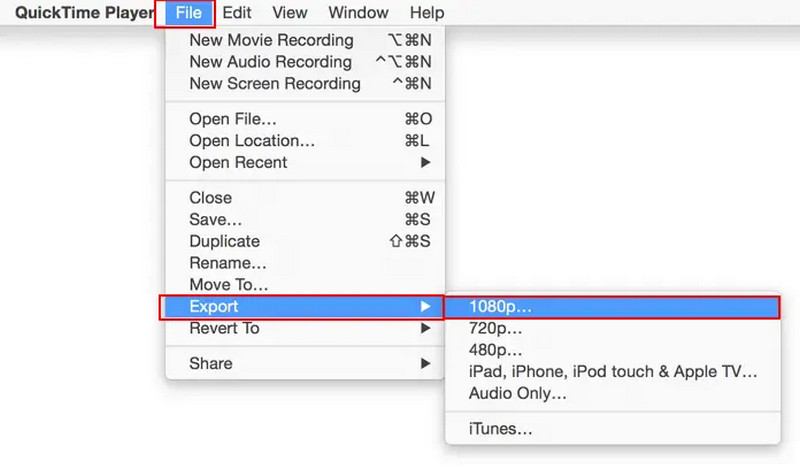Choose Audio Only… export
Image resolution: width=800 pixels, height=469 pixels.
tap(518, 394)
